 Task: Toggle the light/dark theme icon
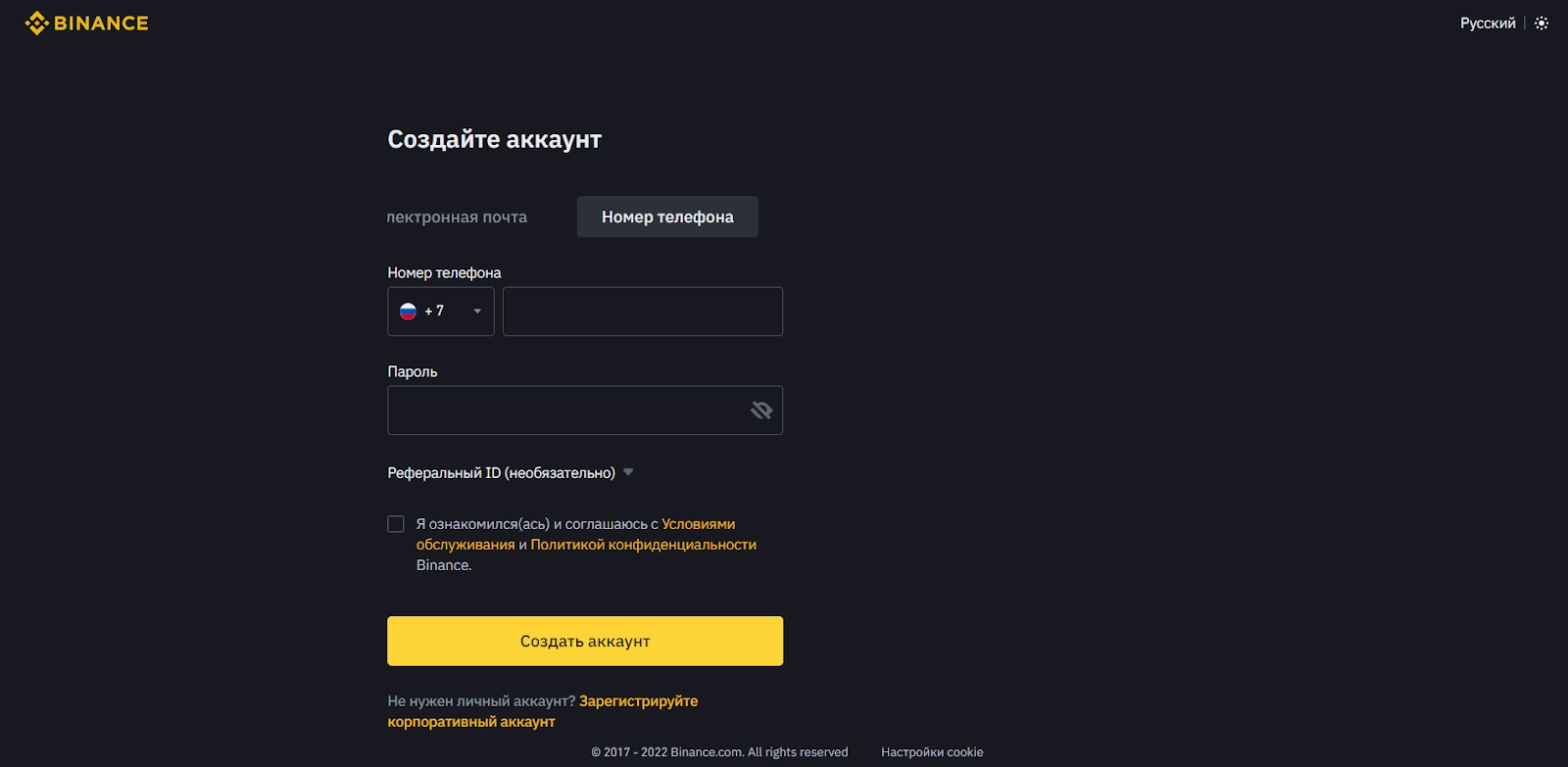[x=1542, y=24]
